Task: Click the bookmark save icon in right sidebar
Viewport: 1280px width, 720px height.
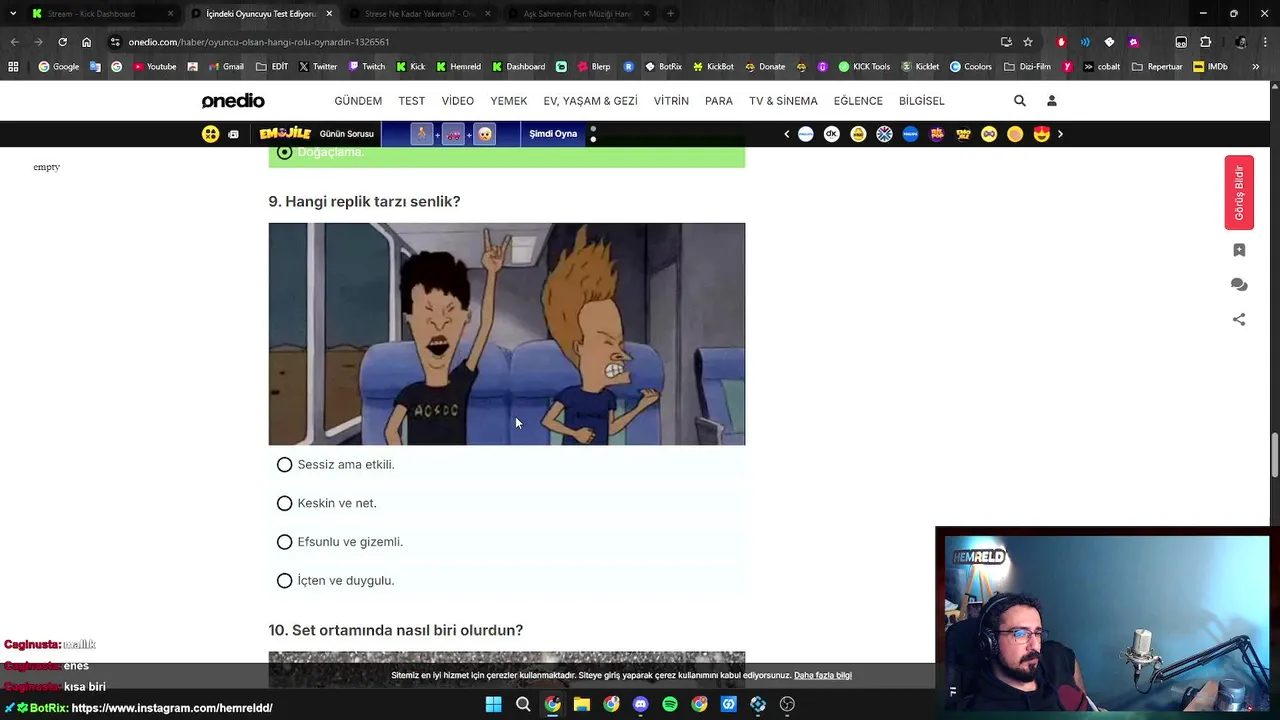Action: tap(1239, 250)
